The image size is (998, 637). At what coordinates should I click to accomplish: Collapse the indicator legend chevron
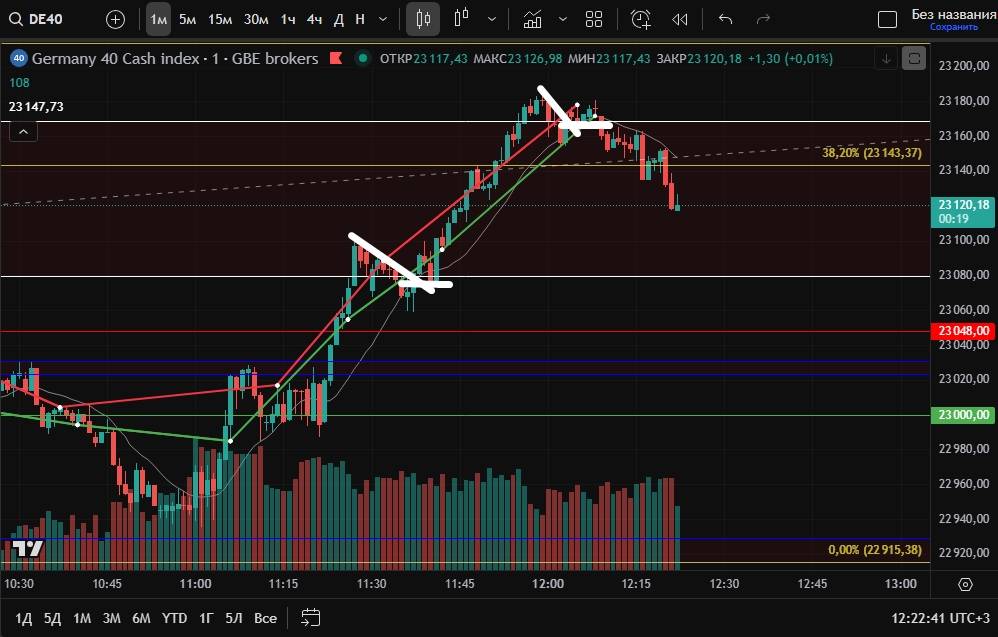(24, 130)
